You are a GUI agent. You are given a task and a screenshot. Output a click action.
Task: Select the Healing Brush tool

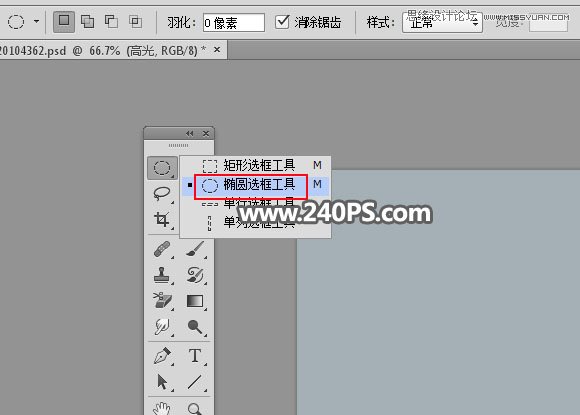(x=162, y=249)
